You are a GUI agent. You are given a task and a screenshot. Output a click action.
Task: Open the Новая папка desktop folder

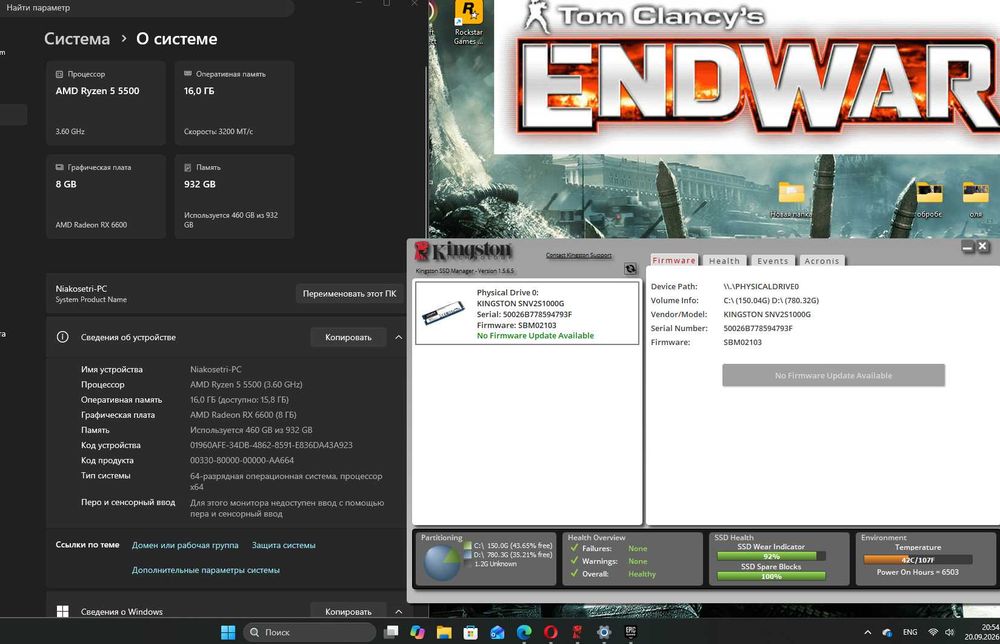click(791, 200)
